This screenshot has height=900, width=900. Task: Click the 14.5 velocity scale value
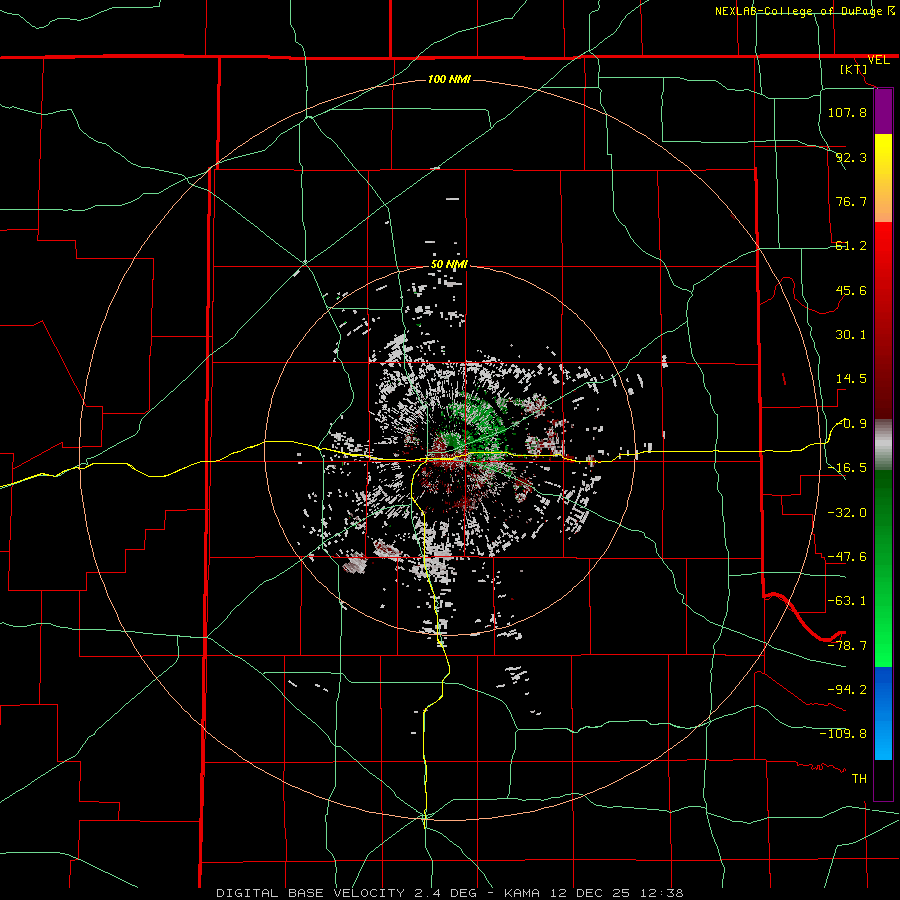[x=851, y=379]
